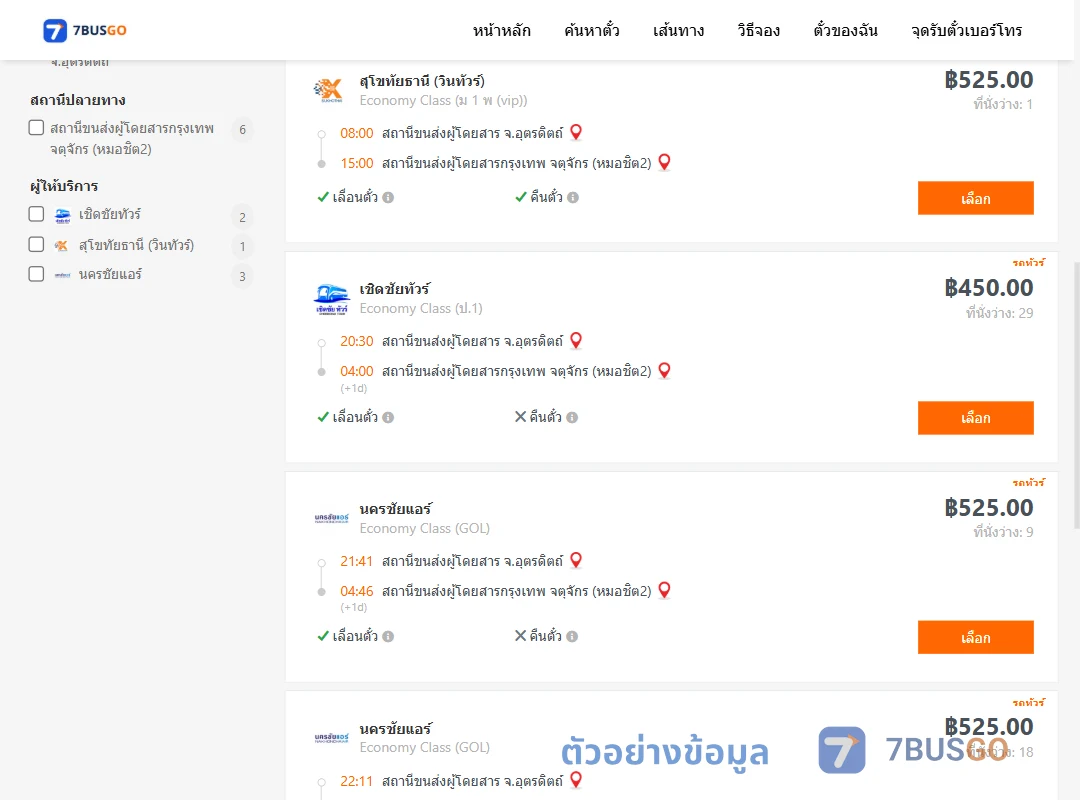Open the เส้นทาง menu item

click(x=678, y=30)
